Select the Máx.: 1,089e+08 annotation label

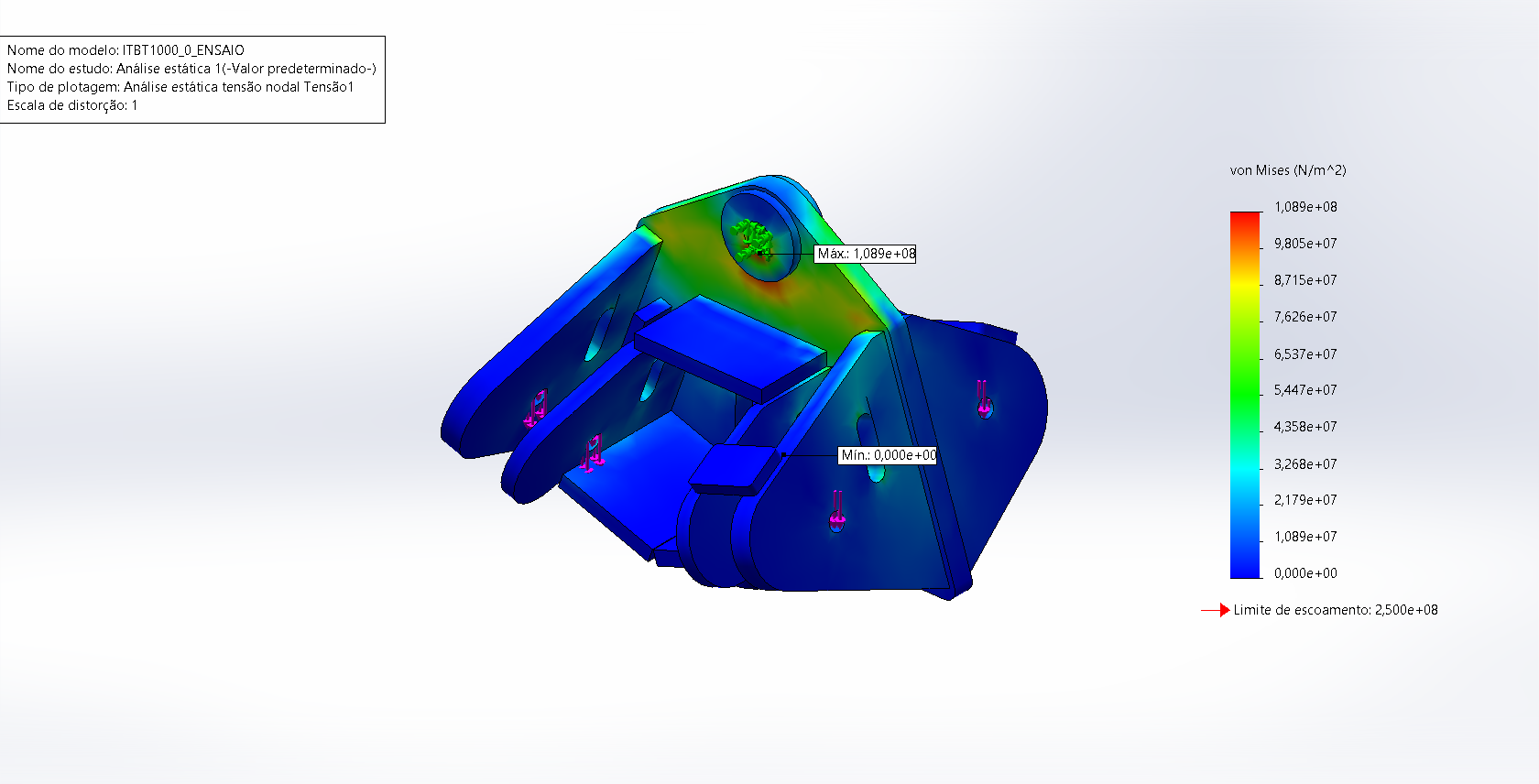[866, 254]
